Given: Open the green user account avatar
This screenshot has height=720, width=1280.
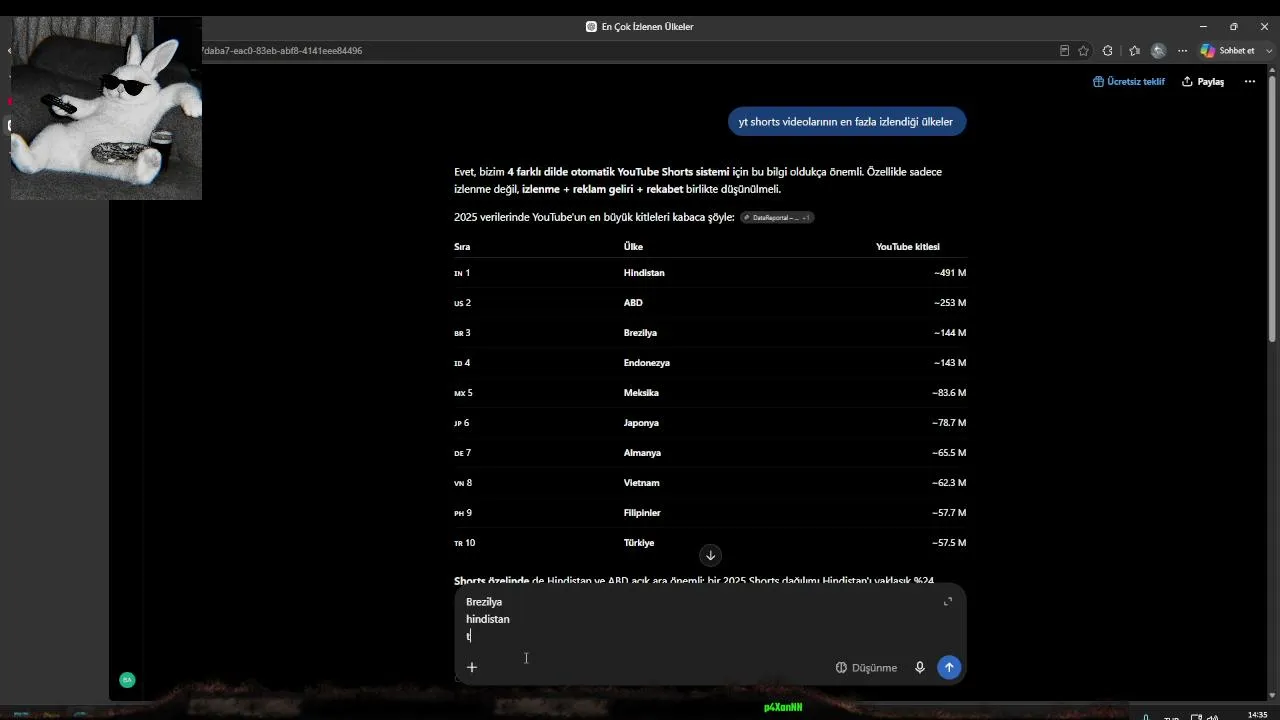Looking at the screenshot, I should (127, 680).
